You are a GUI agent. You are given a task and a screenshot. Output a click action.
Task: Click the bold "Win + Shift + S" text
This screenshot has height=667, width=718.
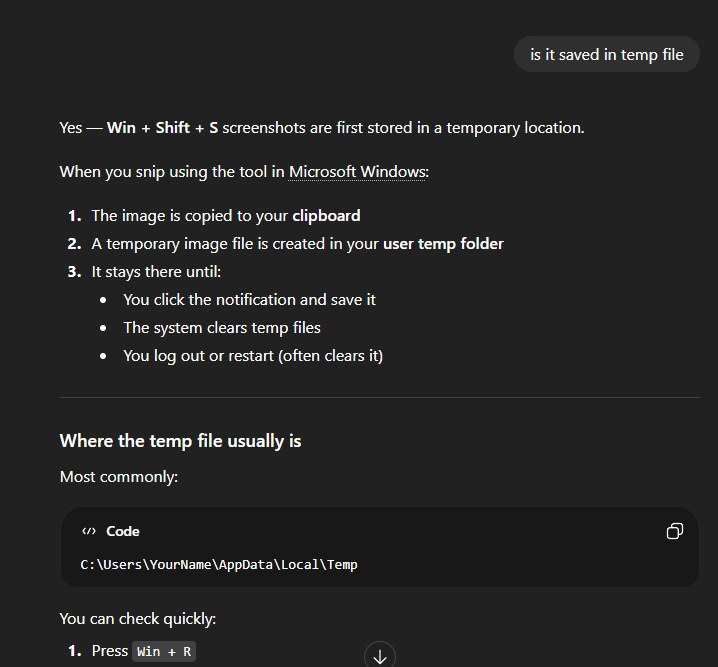click(x=162, y=128)
